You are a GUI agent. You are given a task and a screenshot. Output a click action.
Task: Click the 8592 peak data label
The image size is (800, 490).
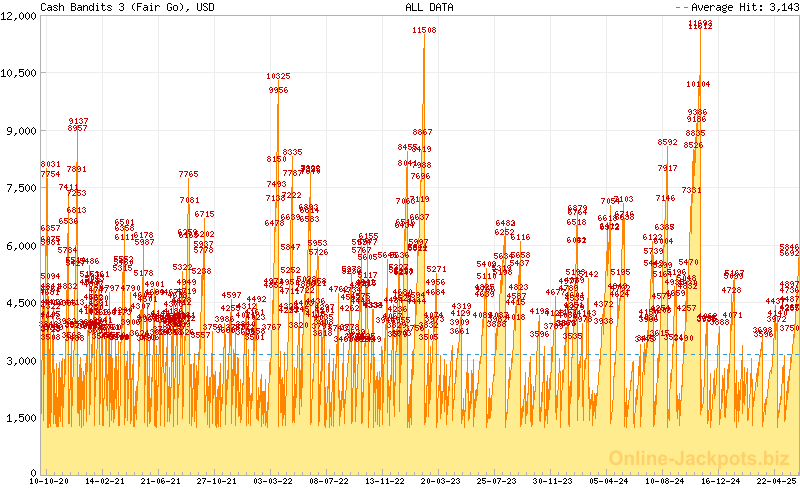coord(668,143)
